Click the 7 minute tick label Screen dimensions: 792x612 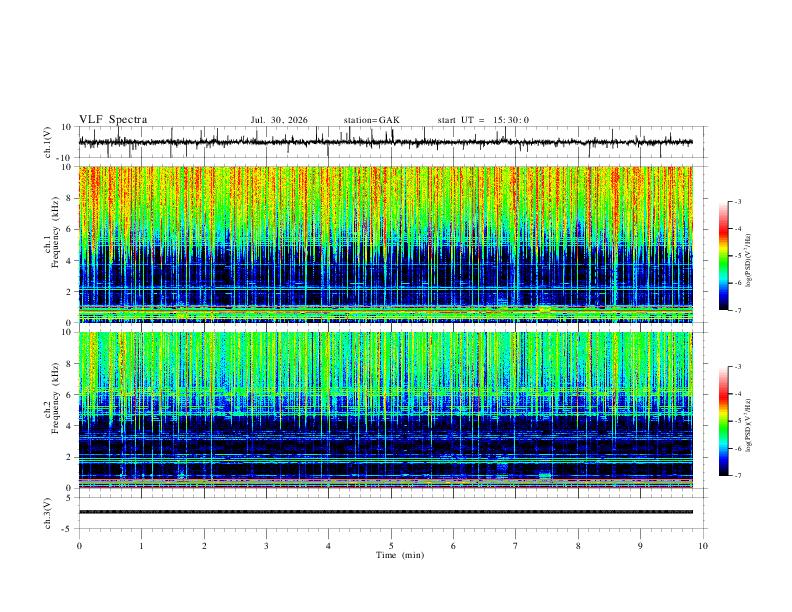[516, 546]
